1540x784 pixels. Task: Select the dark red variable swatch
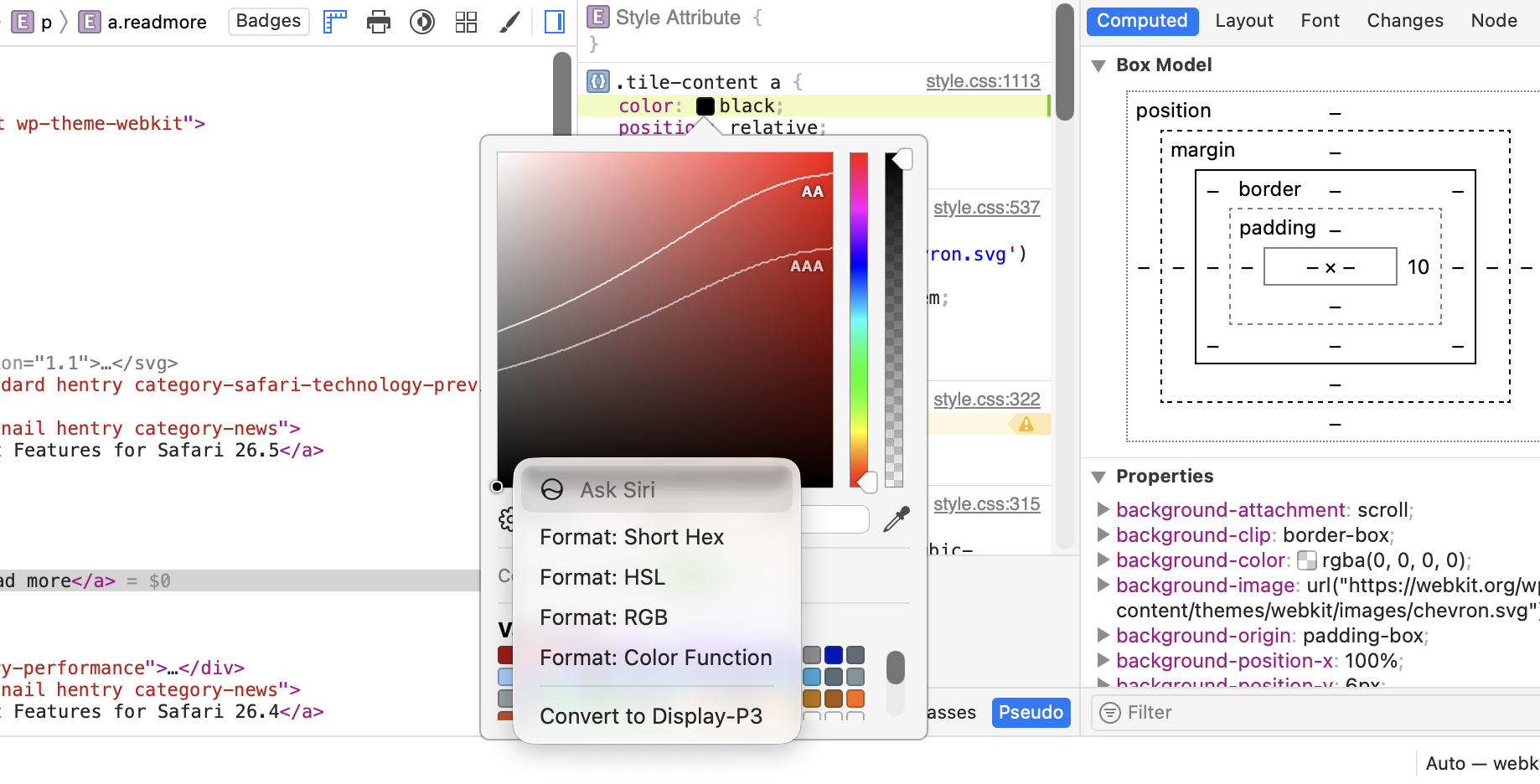click(x=505, y=655)
